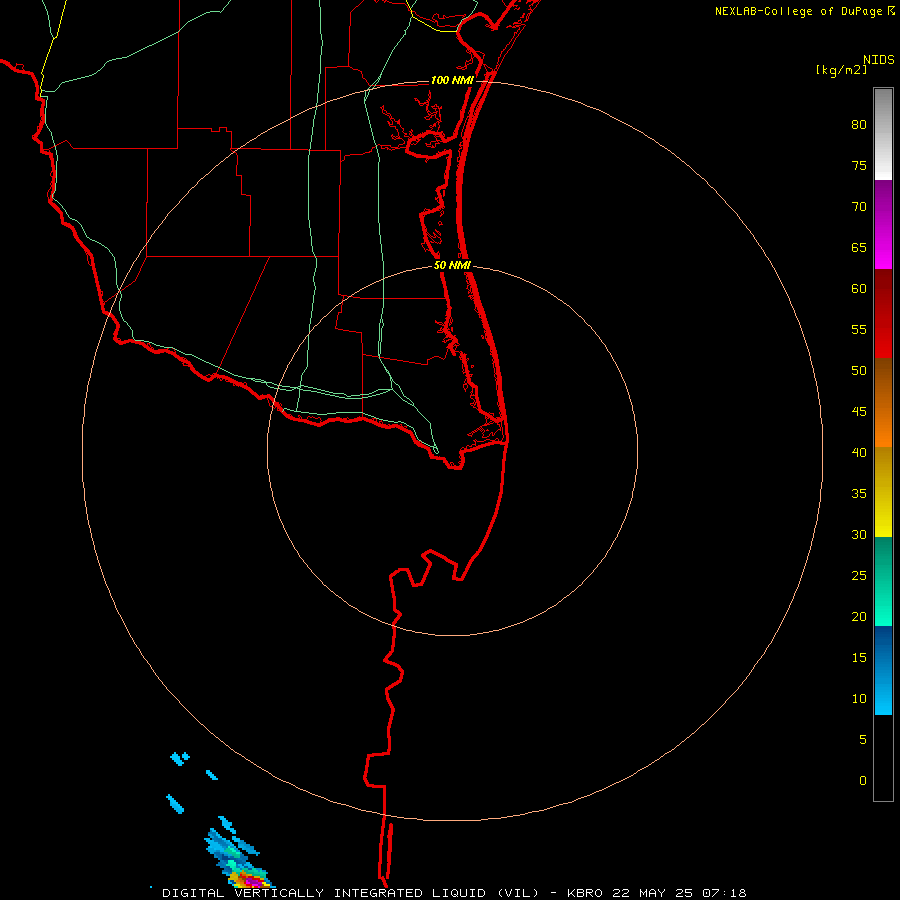Click the 30 value on the color scale
This screenshot has width=900, height=900.
859,534
